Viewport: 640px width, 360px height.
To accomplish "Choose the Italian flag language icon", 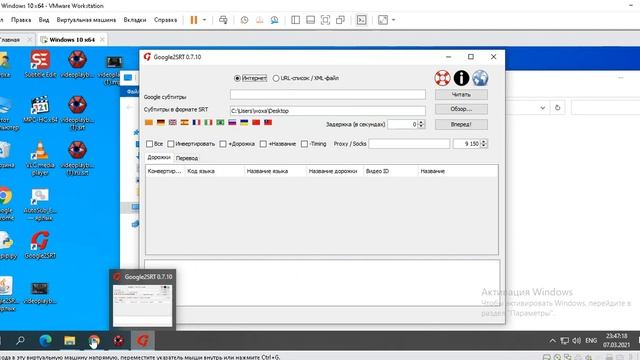I will tap(208, 122).
